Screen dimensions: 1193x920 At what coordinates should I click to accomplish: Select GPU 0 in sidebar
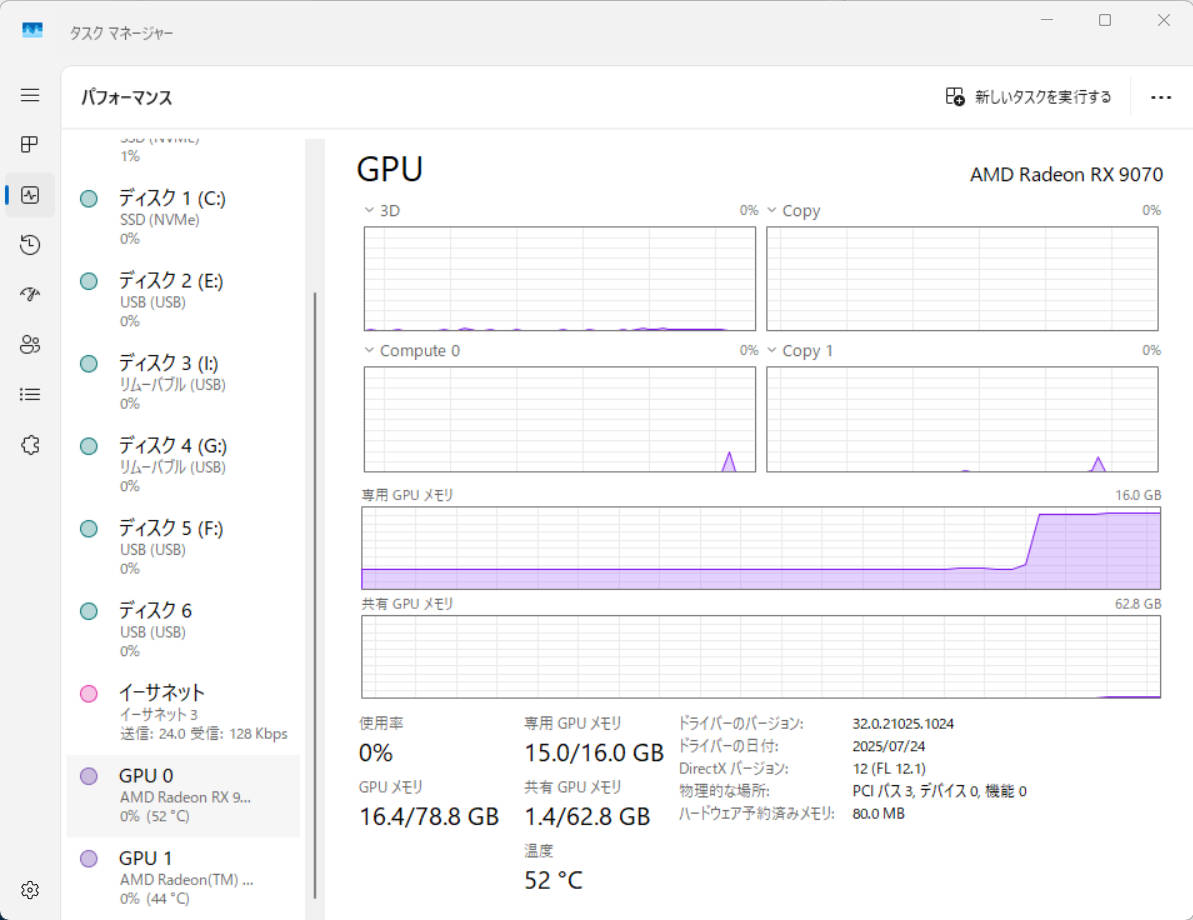183,795
